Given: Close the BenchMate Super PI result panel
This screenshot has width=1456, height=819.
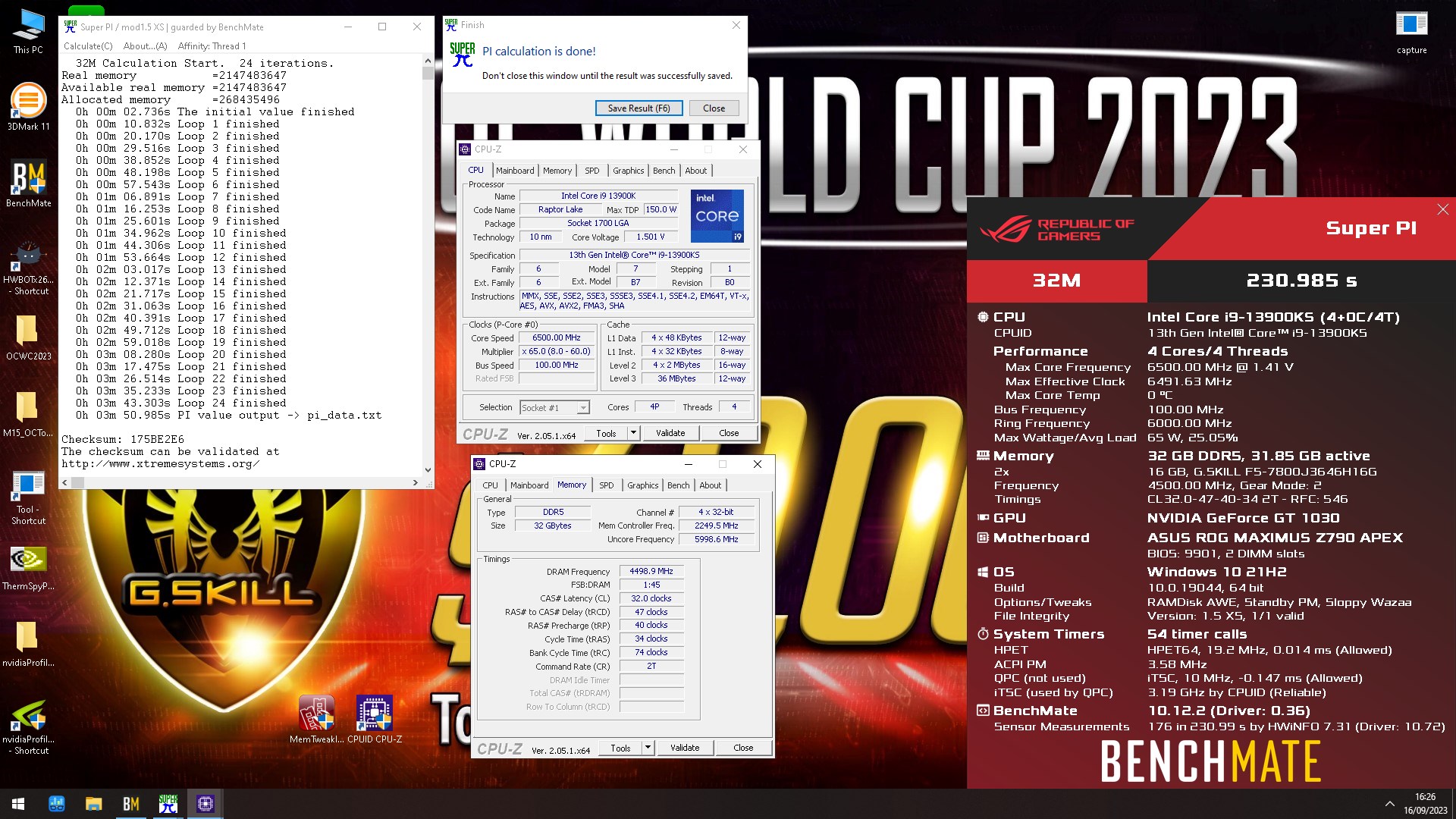Looking at the screenshot, I should (1442, 209).
